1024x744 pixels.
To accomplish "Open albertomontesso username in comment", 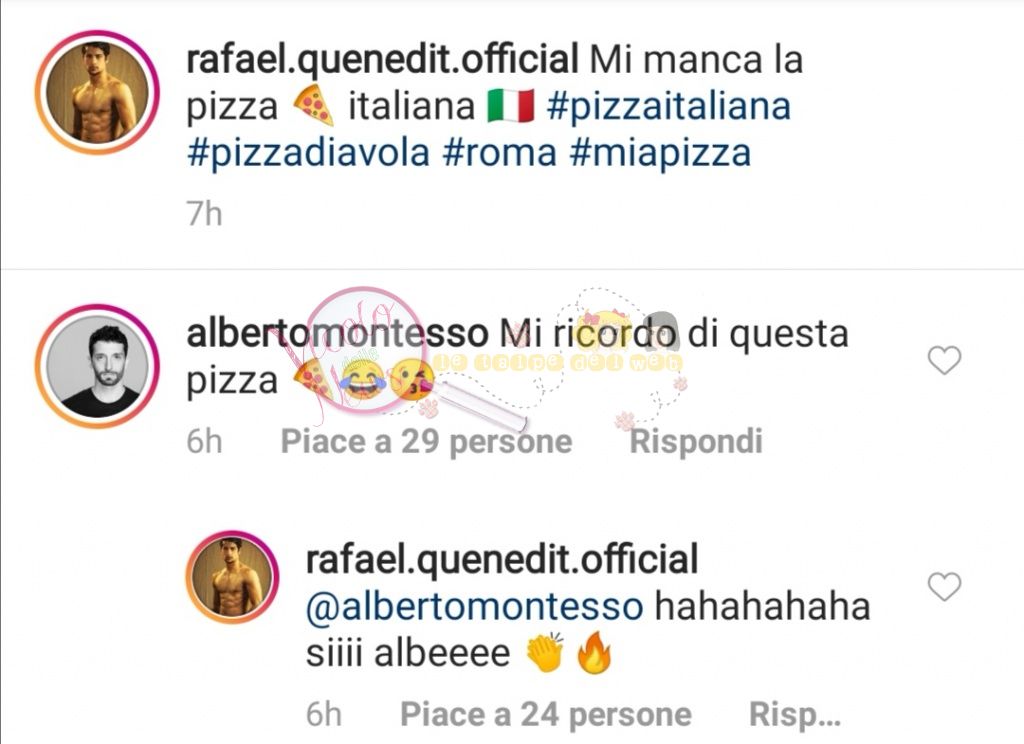I will [338, 333].
